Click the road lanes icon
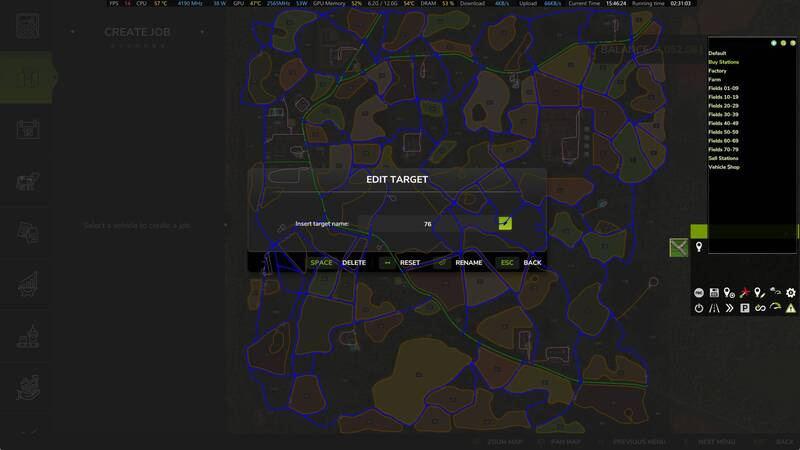Image resolution: width=800 pixels, height=450 pixels. 714,308
